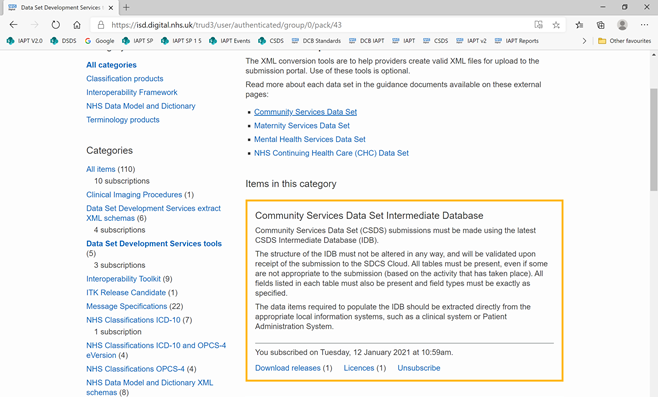The height and width of the screenshot is (397, 658).
Task: Click Download releases for CSDS Intermediate Database
Action: coord(287,368)
